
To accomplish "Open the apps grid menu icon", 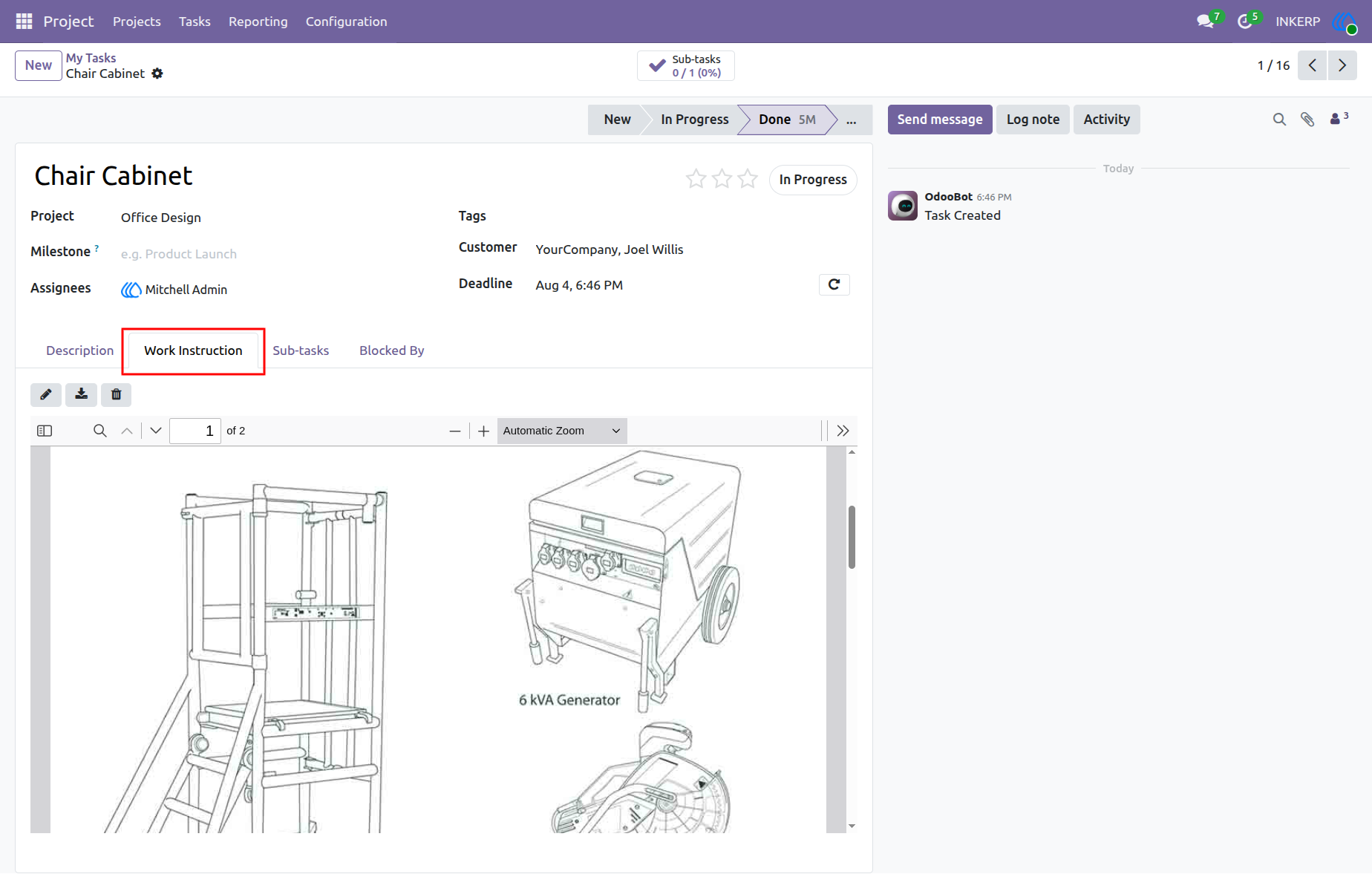I will 24,22.
